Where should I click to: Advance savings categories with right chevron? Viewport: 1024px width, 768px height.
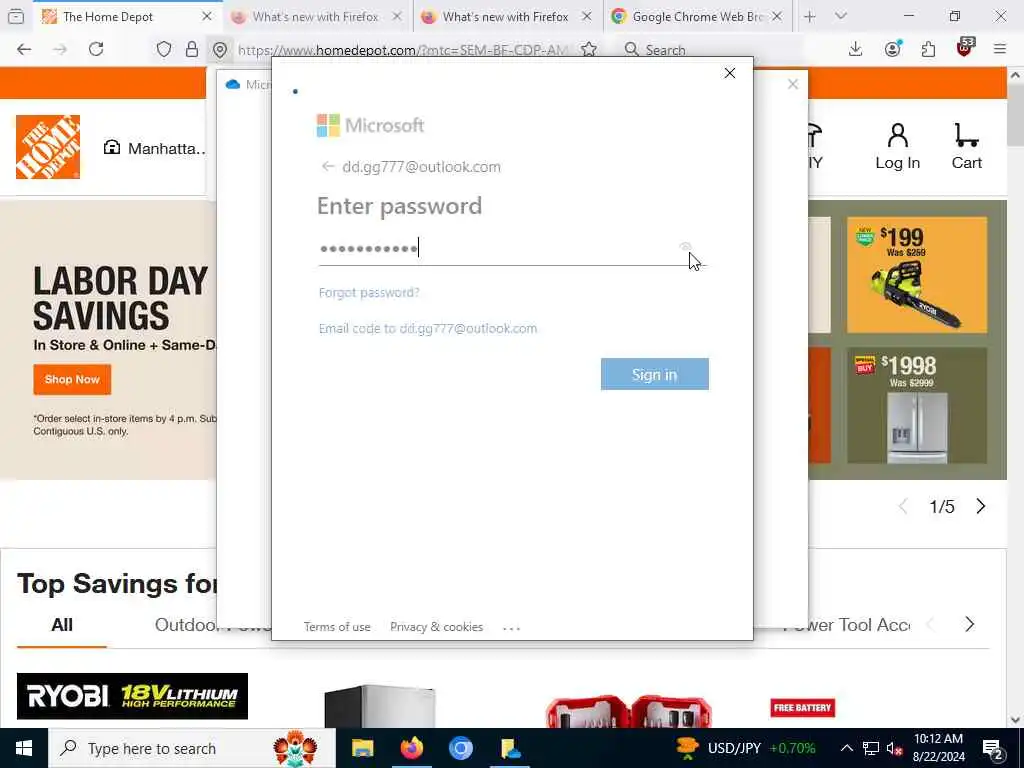tap(970, 625)
